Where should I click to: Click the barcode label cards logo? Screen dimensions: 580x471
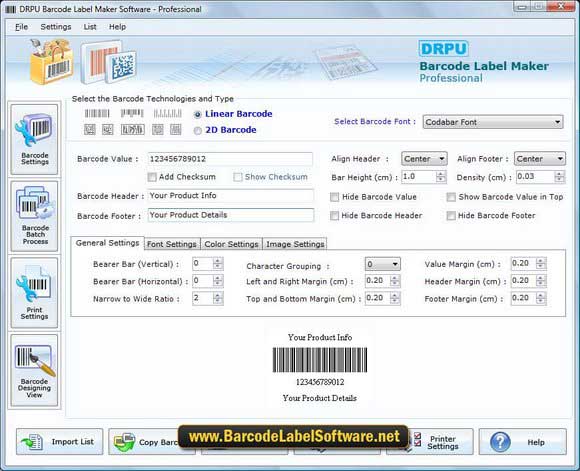[109, 63]
